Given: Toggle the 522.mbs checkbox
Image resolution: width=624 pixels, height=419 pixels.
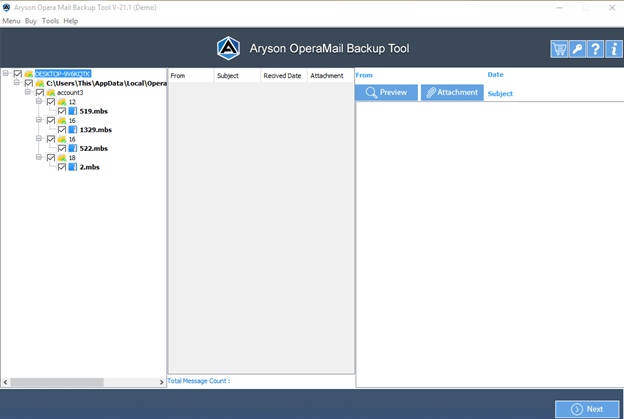Looking at the screenshot, I should pos(62,148).
